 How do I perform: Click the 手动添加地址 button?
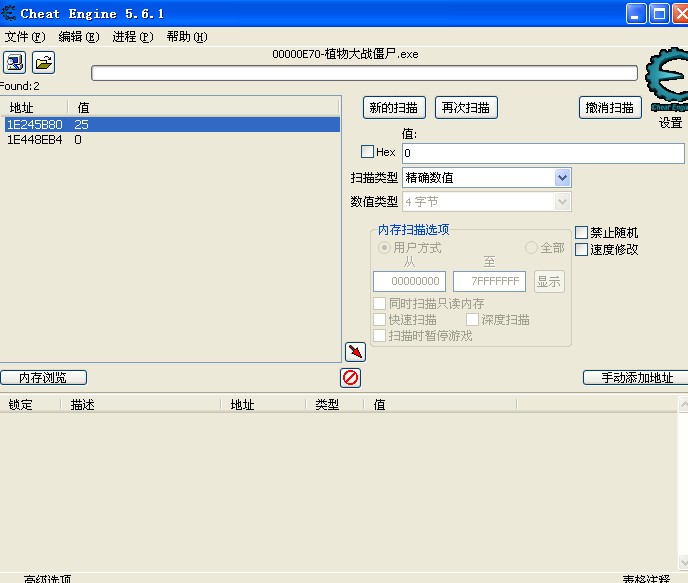636,377
